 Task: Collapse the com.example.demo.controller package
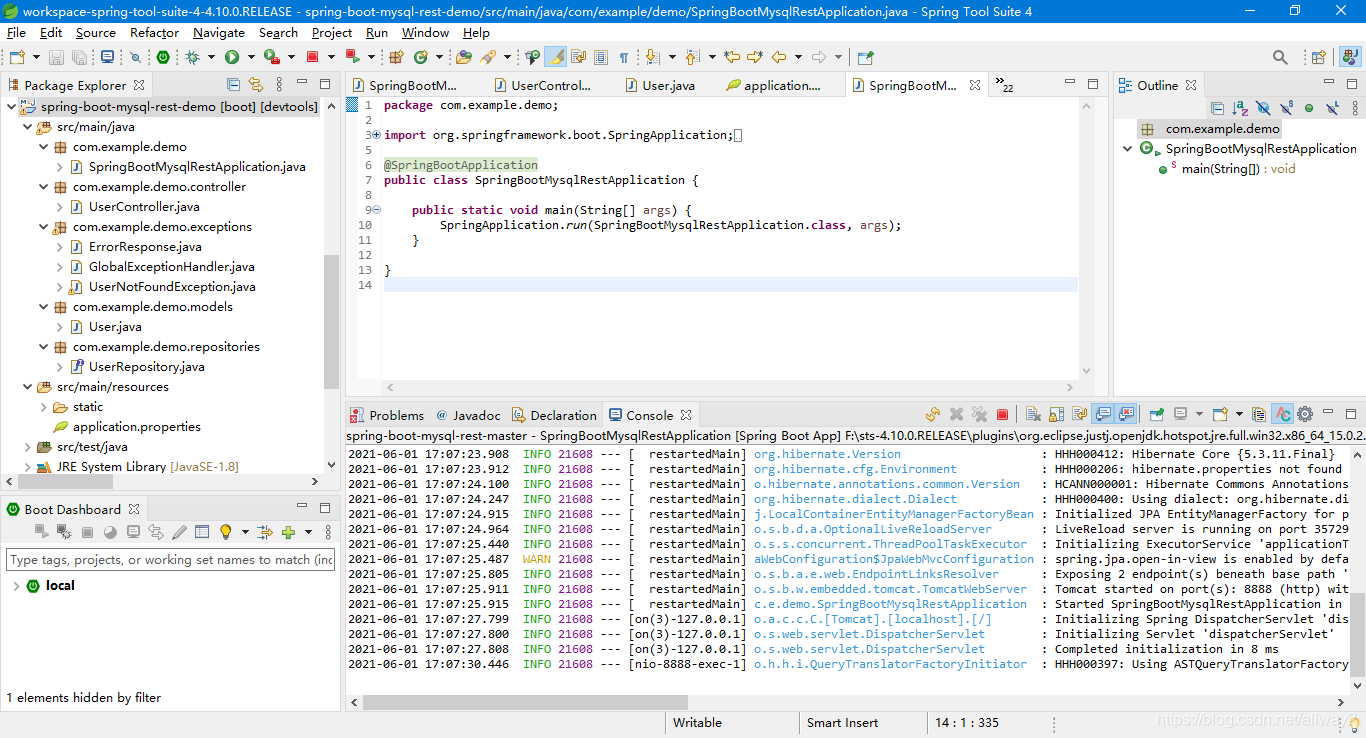coord(42,186)
